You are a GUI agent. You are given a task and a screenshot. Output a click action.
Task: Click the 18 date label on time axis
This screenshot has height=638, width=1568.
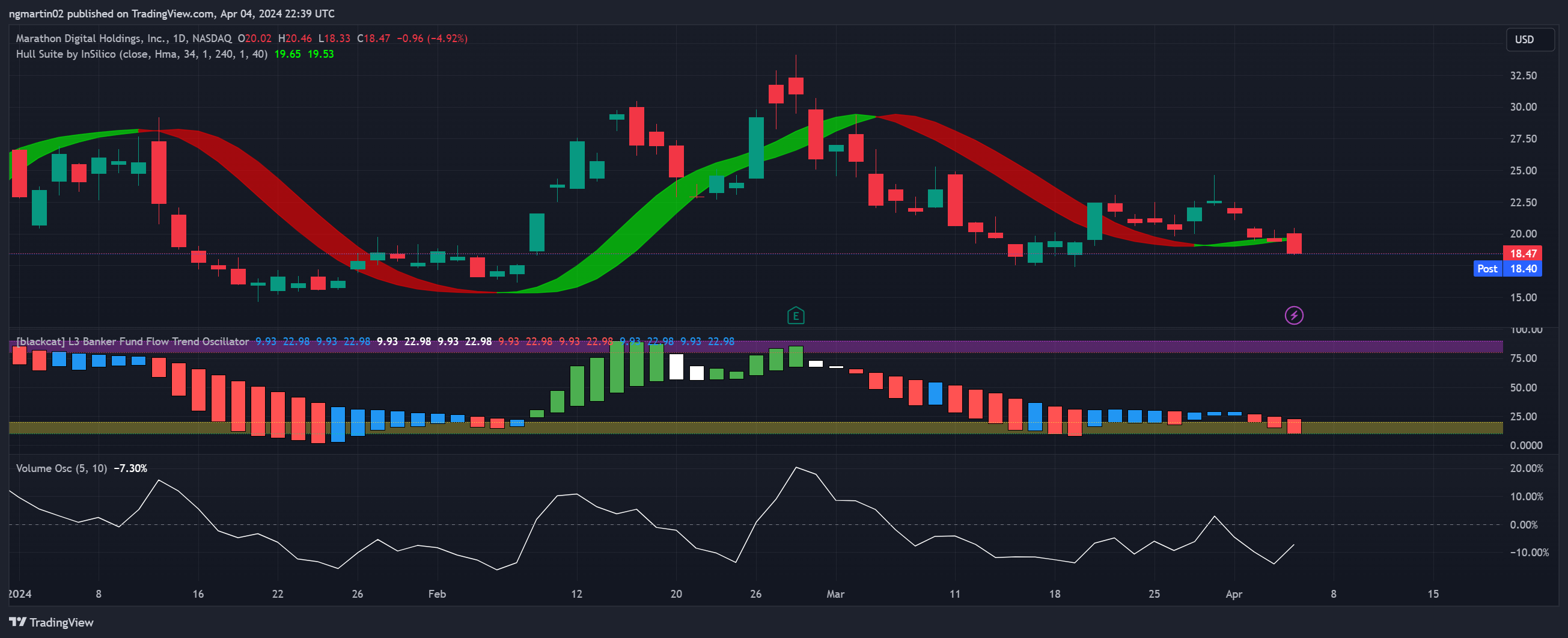[1054, 594]
